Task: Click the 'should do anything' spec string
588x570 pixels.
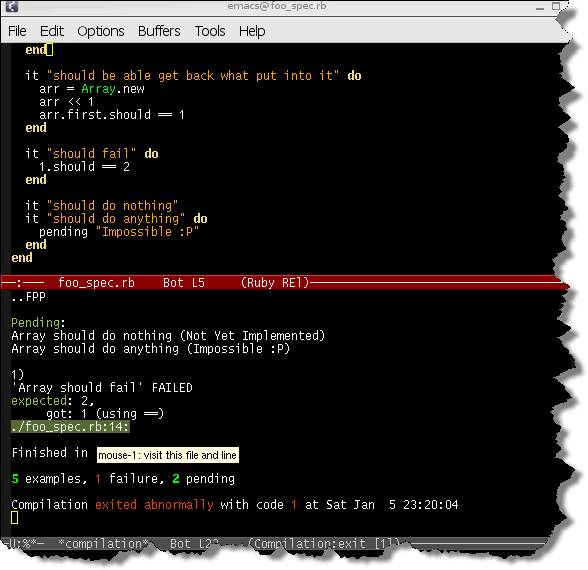Action: point(116,219)
